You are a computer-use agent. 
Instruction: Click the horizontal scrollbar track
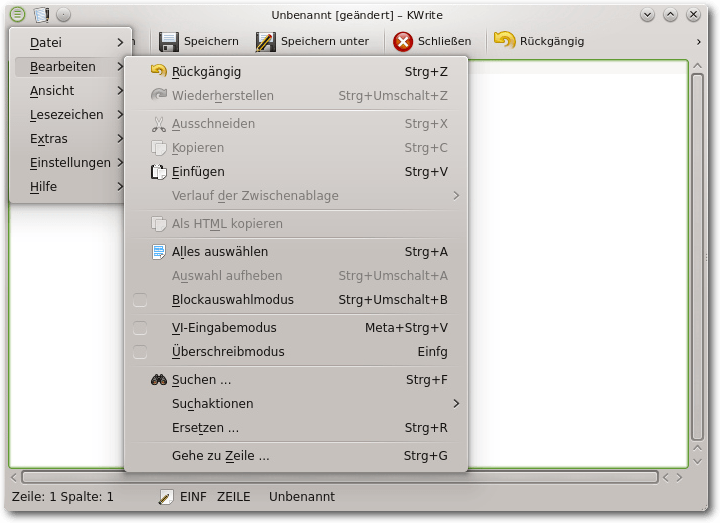340,478
